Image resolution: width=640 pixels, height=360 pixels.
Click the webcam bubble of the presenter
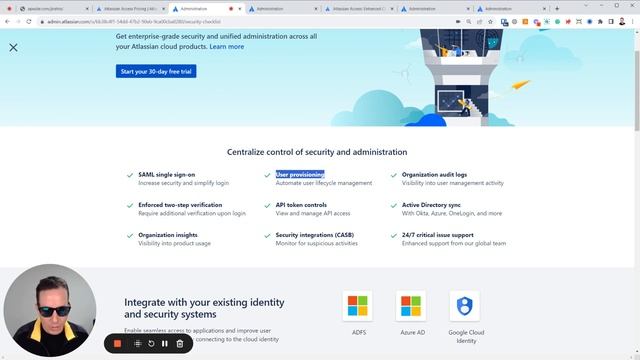click(50, 311)
